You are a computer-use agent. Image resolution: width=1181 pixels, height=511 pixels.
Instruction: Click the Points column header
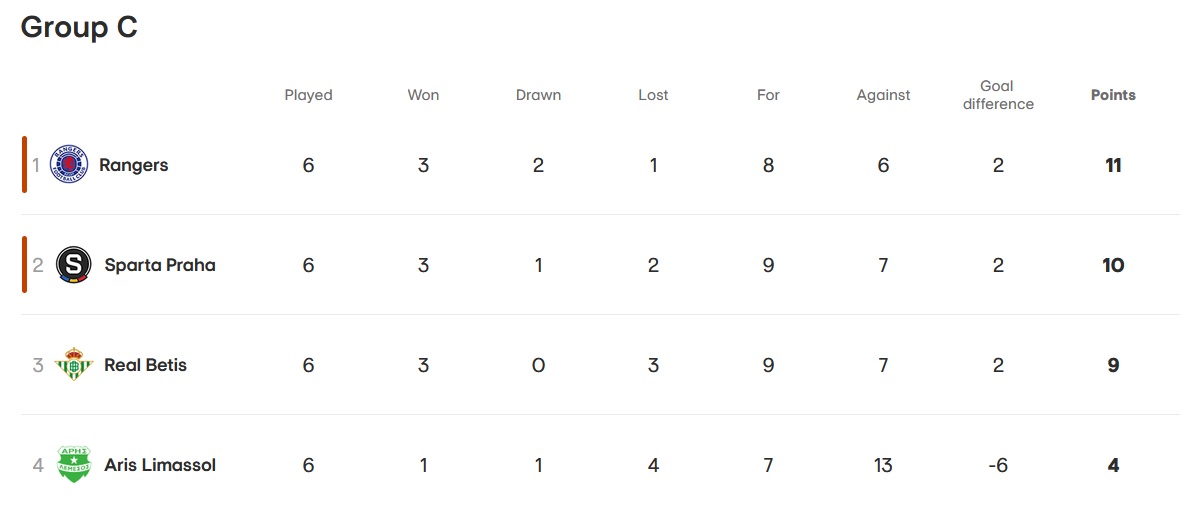pos(1113,95)
